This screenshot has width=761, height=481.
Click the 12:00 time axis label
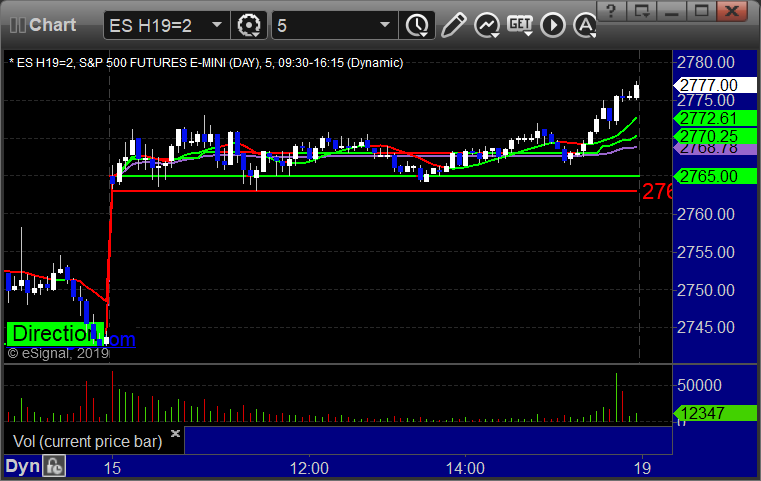tap(309, 467)
